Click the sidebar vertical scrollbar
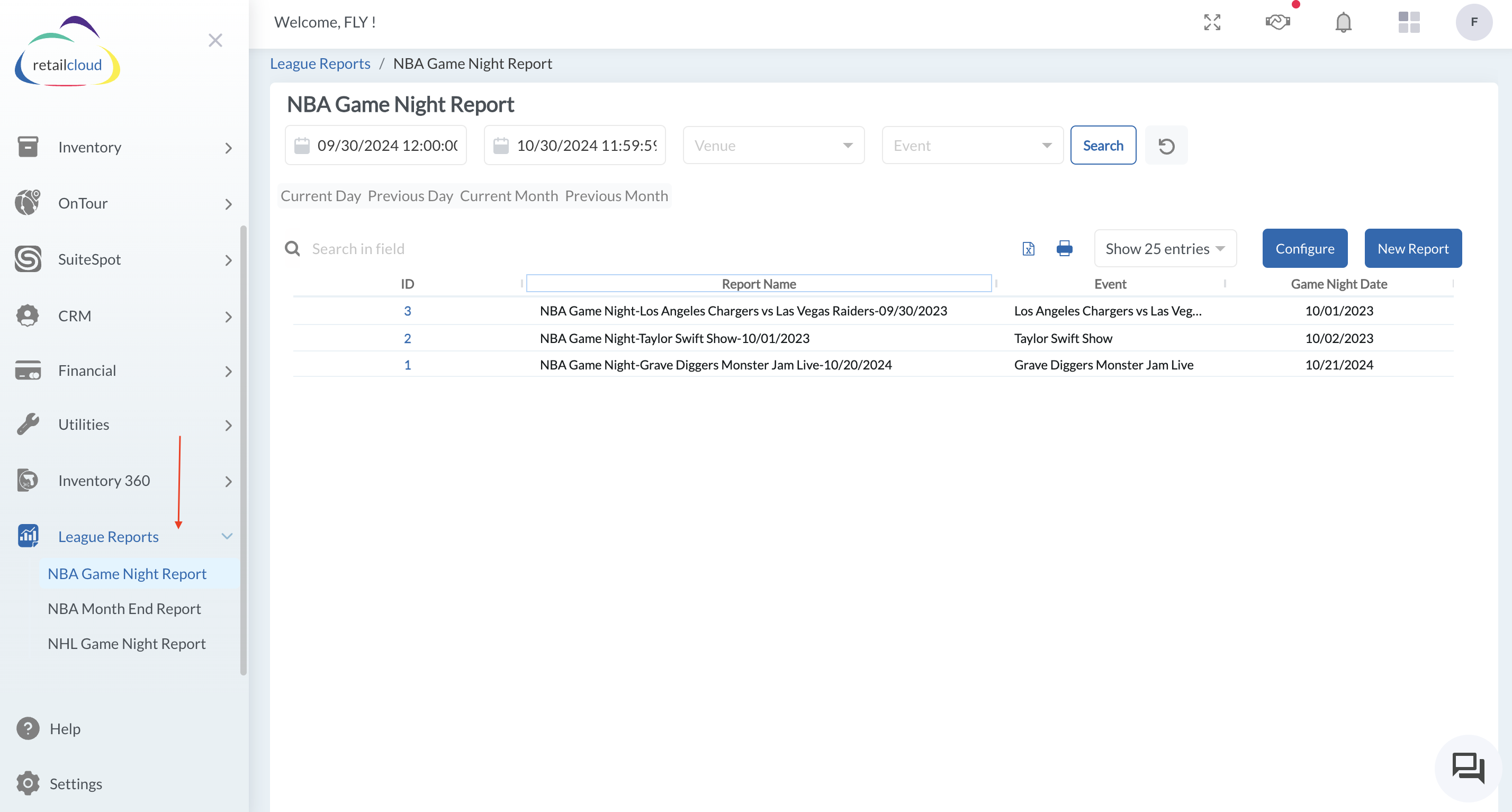 coord(243,450)
